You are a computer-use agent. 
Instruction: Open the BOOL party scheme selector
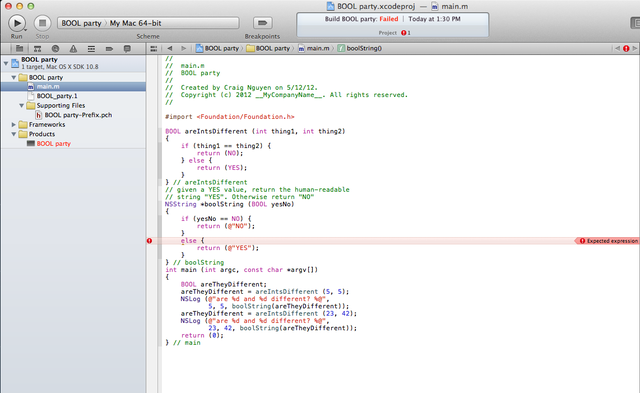click(81, 23)
